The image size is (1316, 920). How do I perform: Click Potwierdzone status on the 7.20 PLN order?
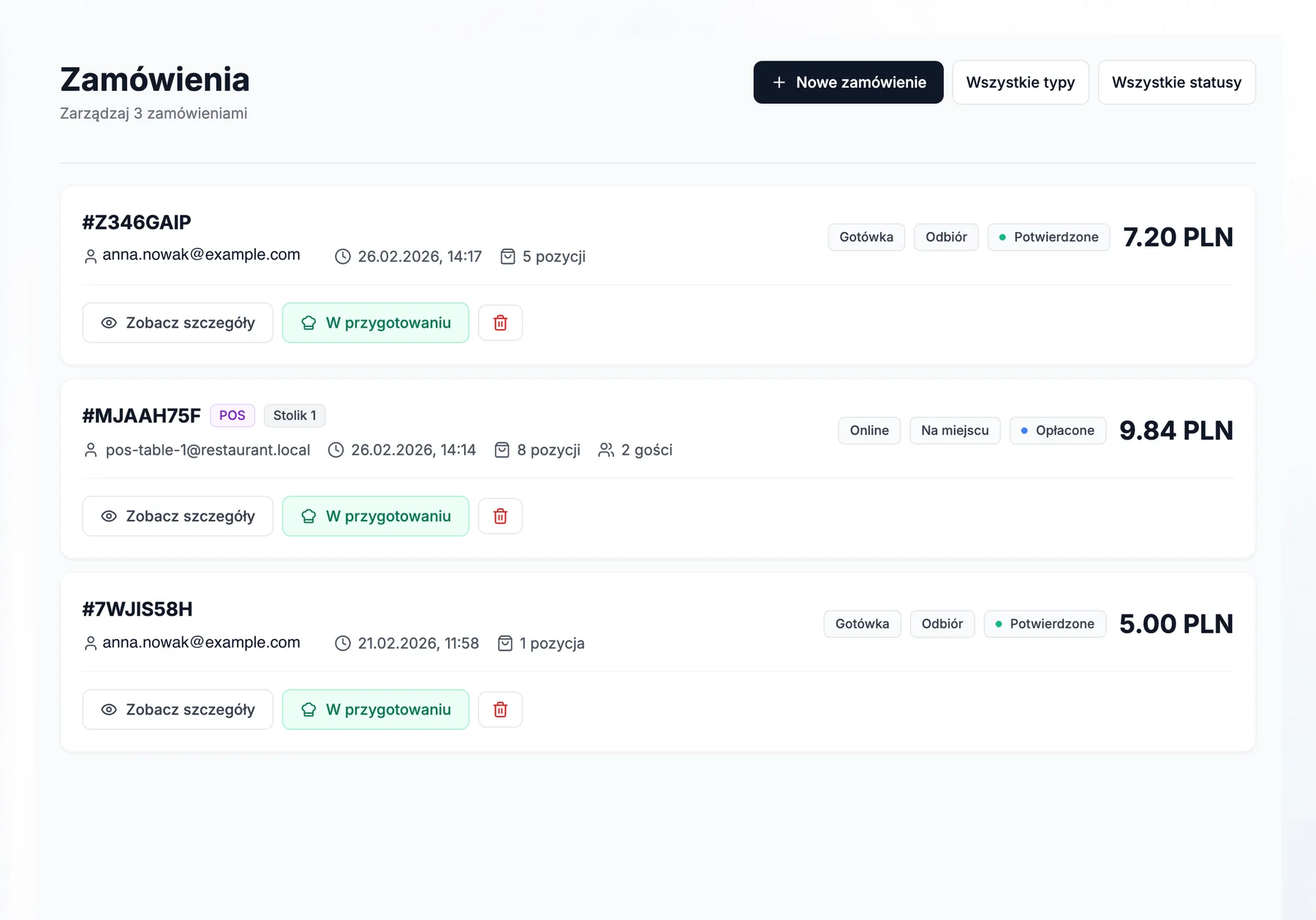pyautogui.click(x=1048, y=237)
